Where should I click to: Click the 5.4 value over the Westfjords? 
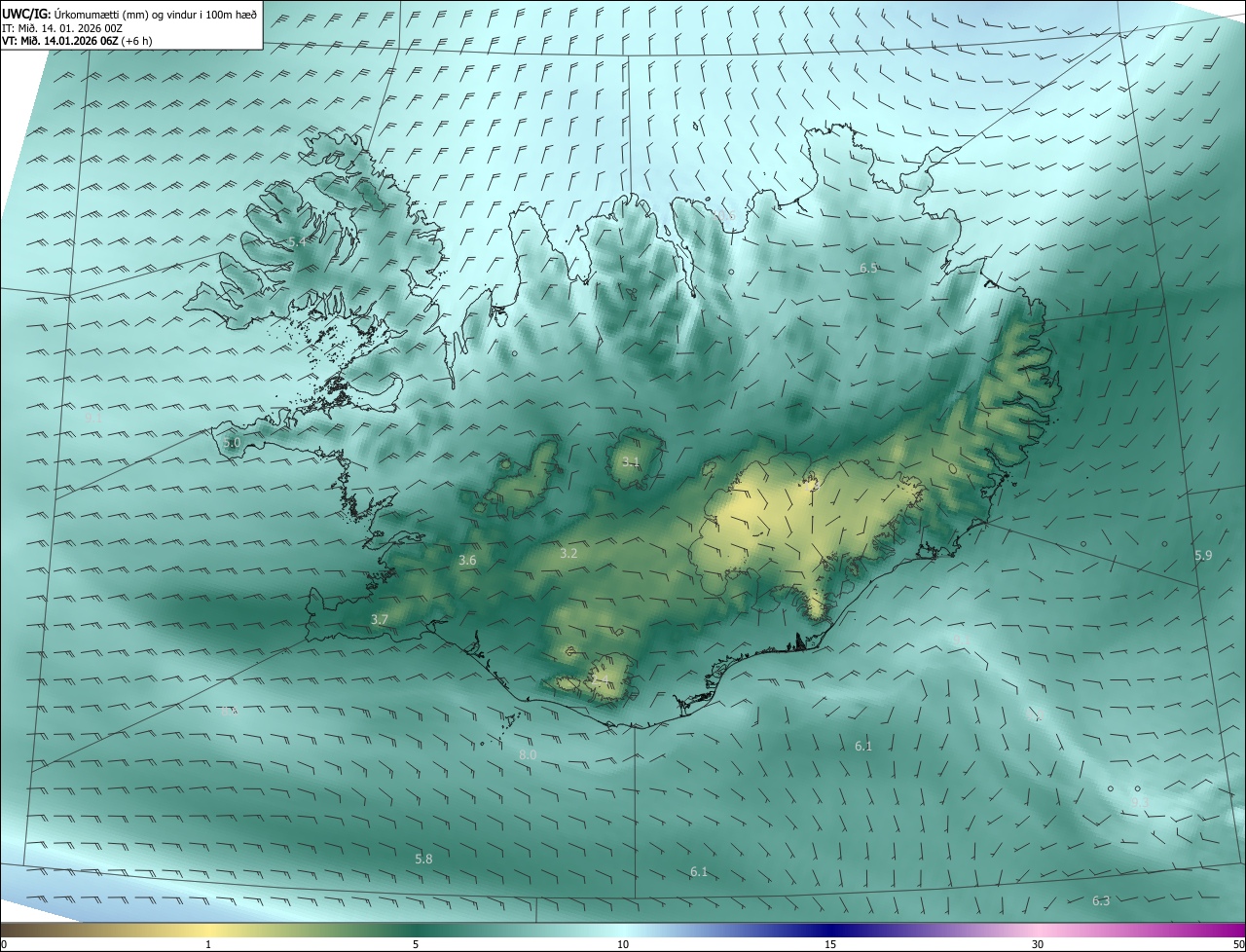[298, 240]
